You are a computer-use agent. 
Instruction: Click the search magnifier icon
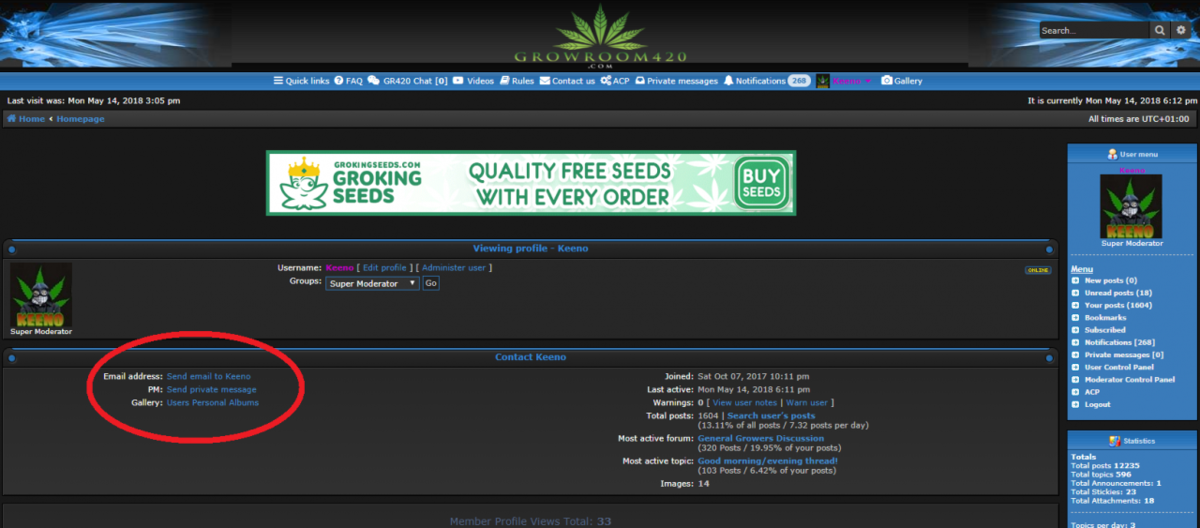click(1160, 31)
